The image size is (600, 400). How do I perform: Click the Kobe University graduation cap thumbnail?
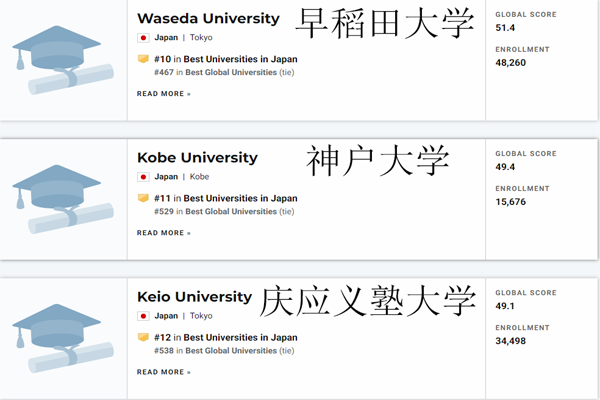pos(63,199)
